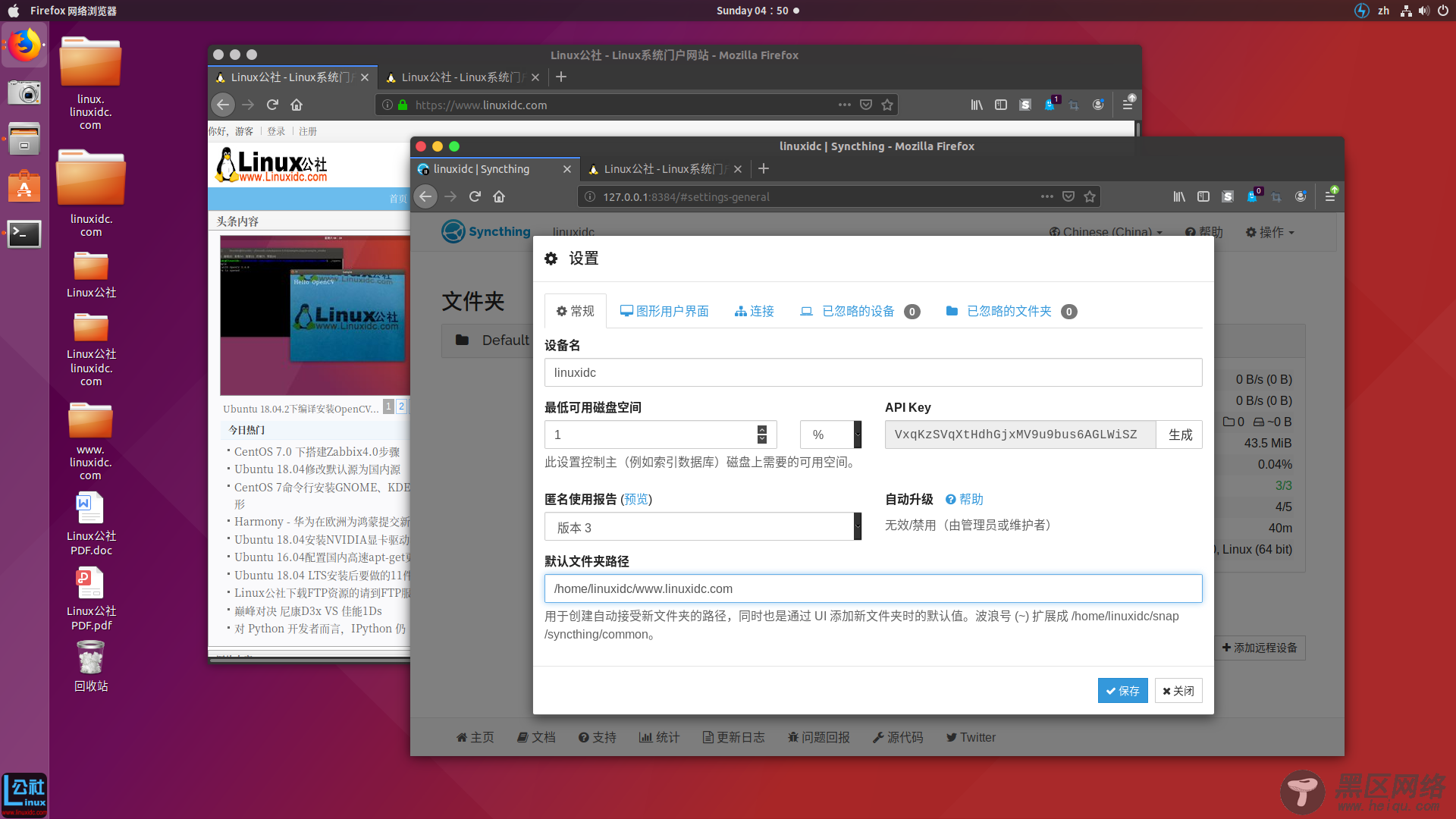Click into the 设备名 input field

[873, 372]
